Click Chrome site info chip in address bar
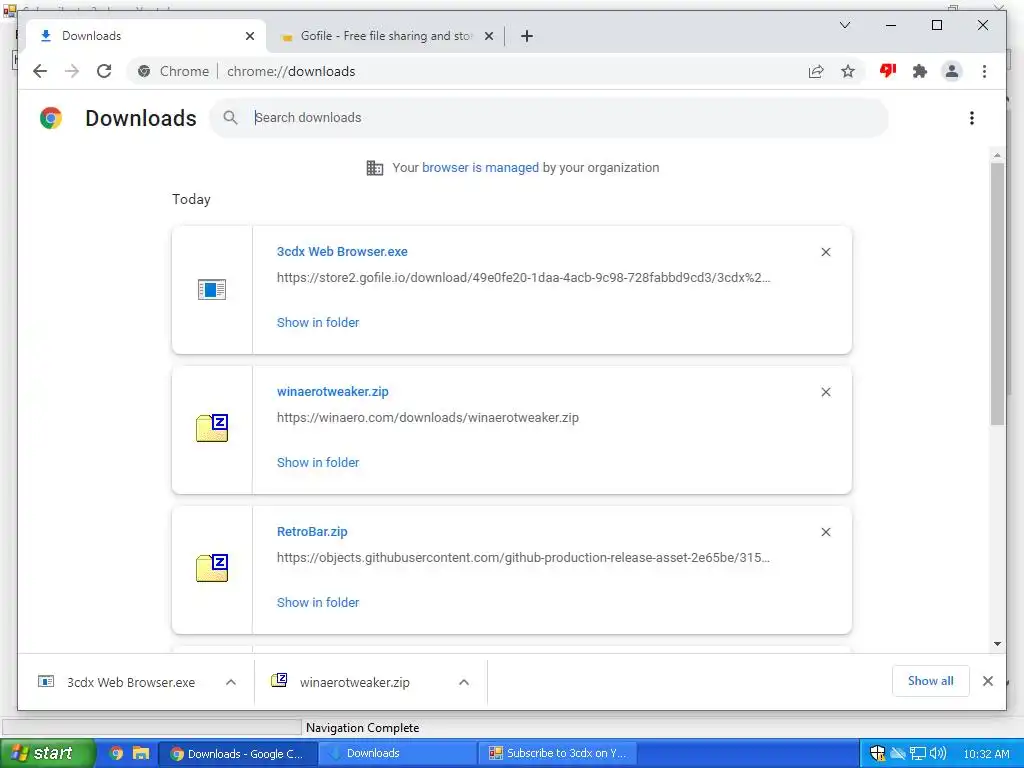 [174, 71]
